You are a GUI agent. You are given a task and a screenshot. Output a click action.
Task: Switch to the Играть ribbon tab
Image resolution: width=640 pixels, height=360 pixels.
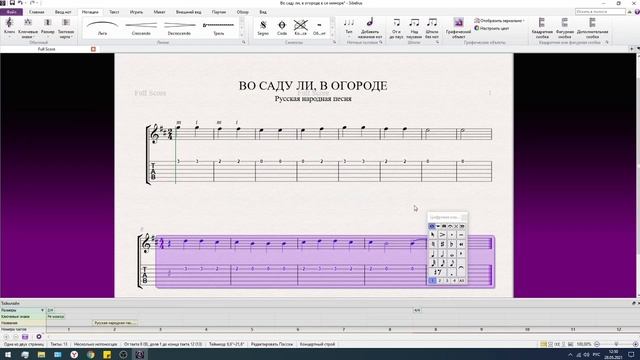click(136, 12)
